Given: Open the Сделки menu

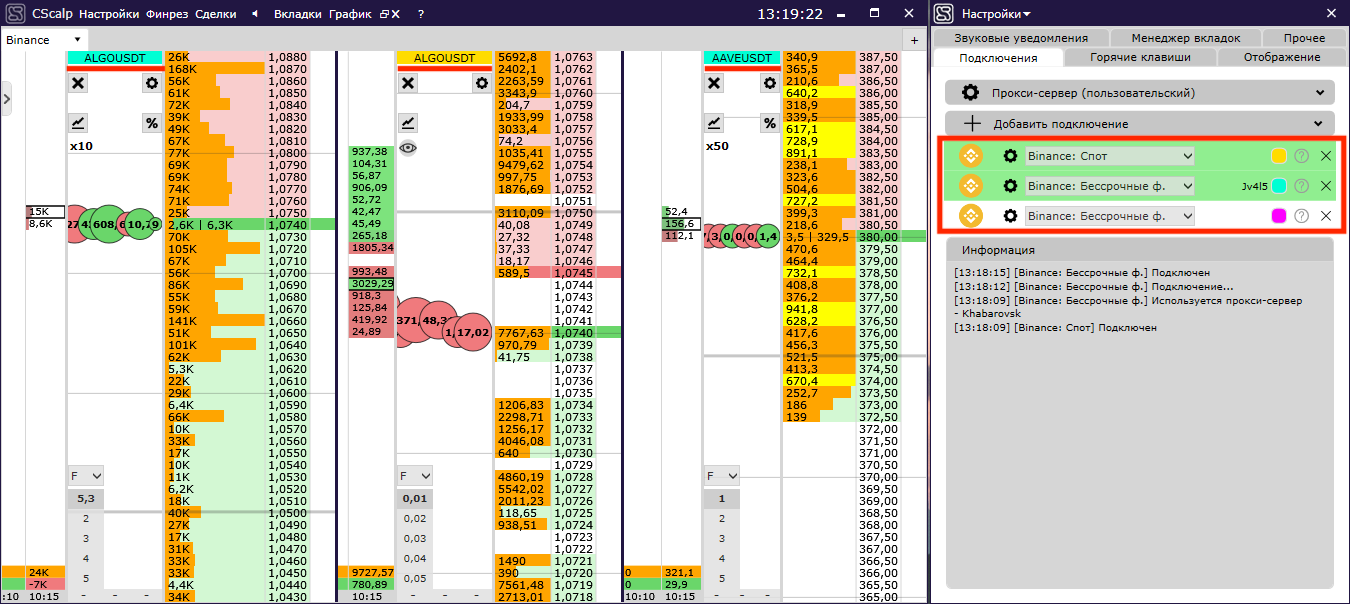Looking at the screenshot, I should 216,14.
